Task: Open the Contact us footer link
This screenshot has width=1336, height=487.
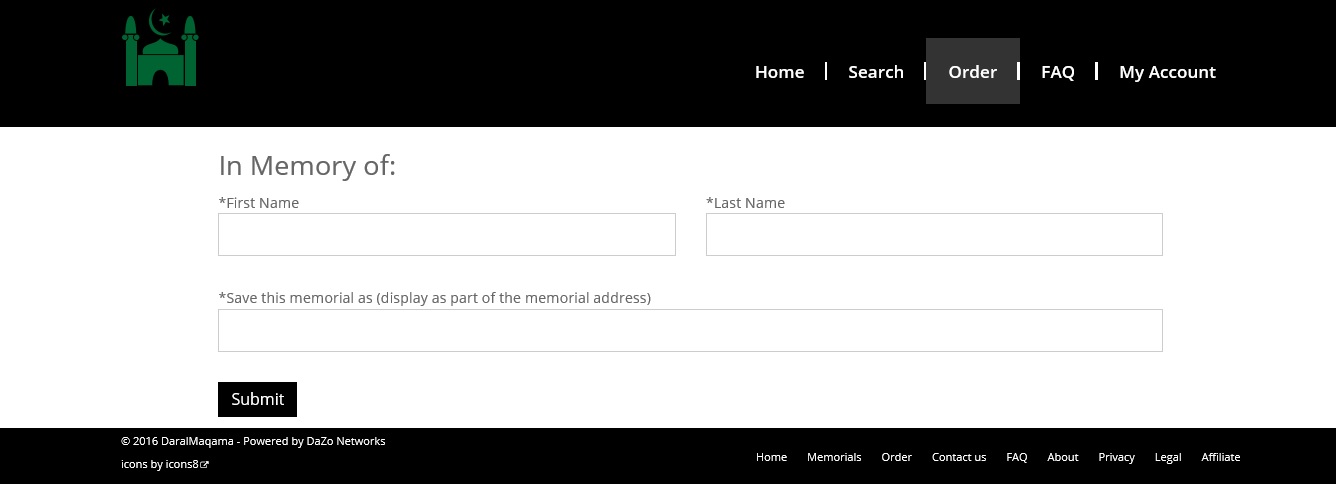Action: 959,457
